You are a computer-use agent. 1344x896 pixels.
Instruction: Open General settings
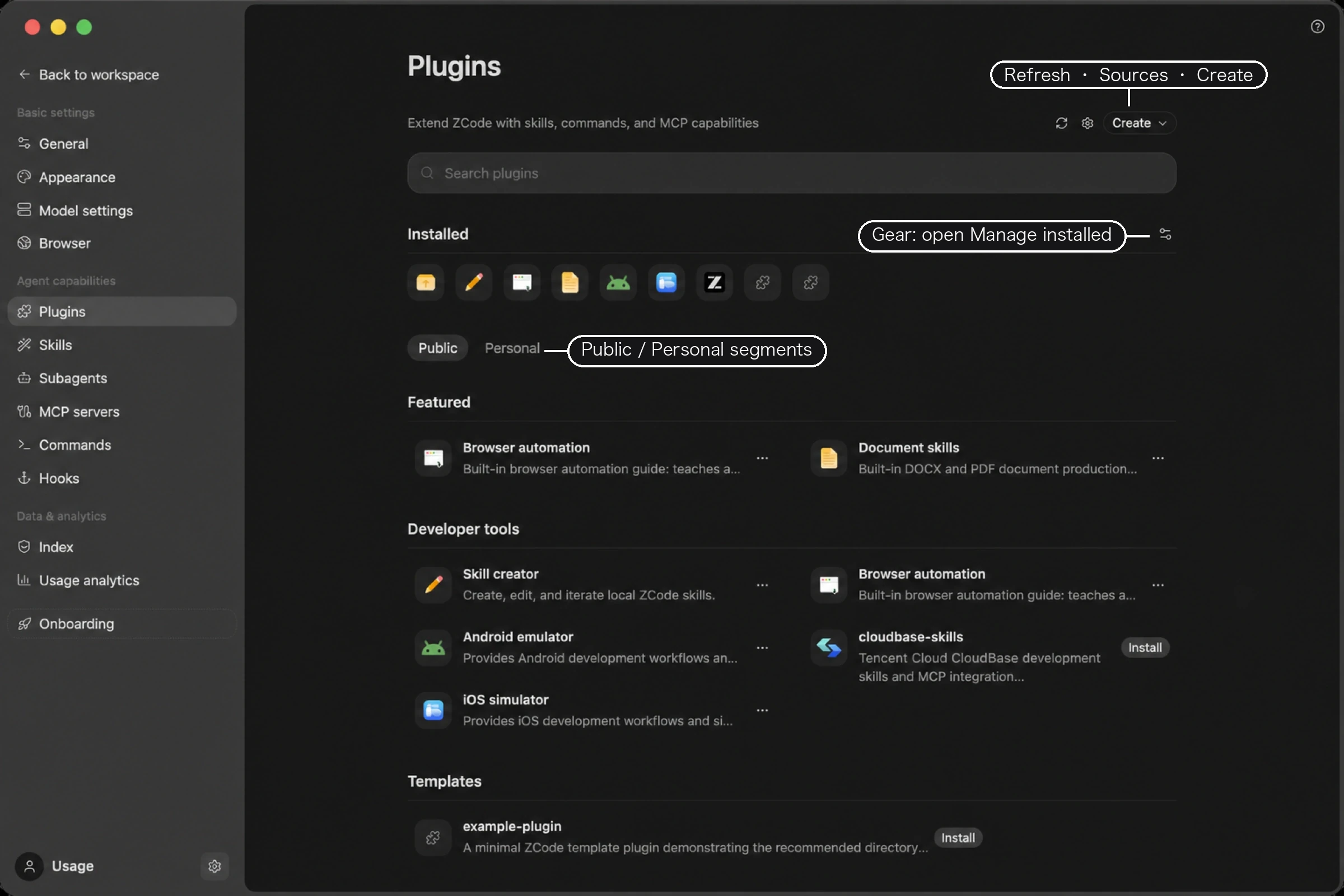click(122, 143)
